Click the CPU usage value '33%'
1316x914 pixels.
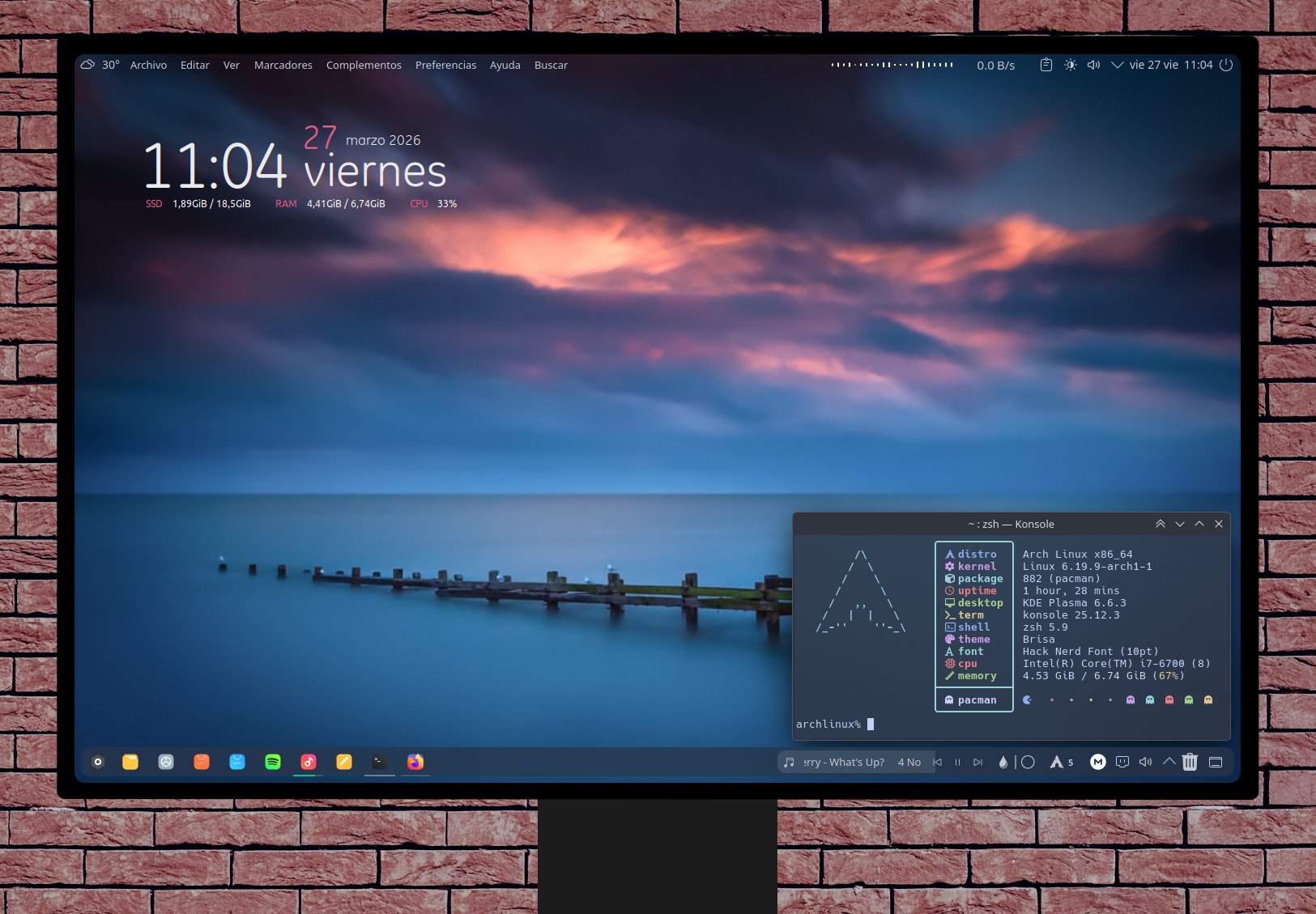(x=447, y=204)
